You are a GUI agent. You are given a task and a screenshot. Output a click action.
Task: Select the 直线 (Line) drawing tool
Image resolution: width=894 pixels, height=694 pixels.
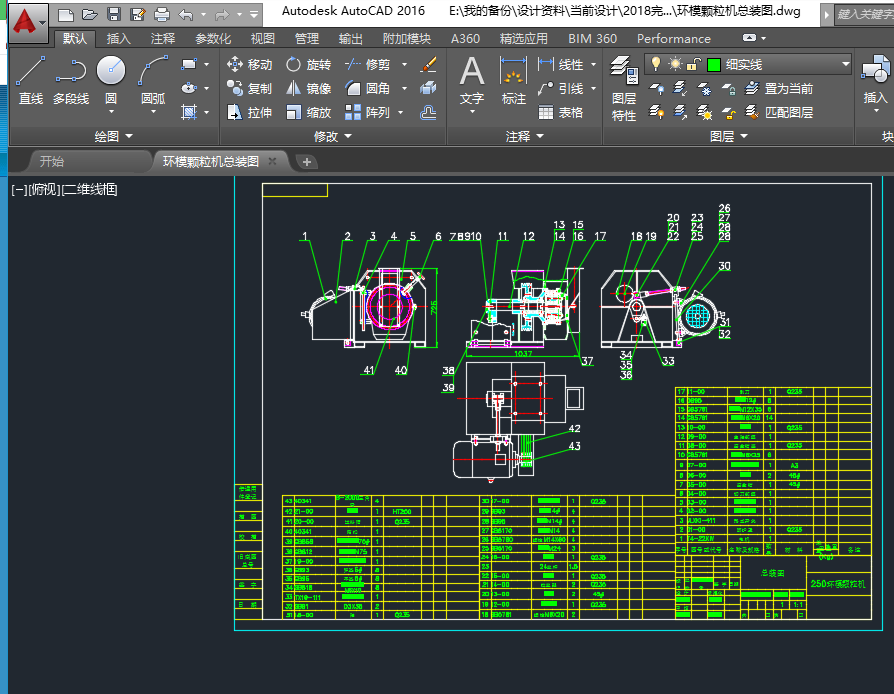point(30,80)
